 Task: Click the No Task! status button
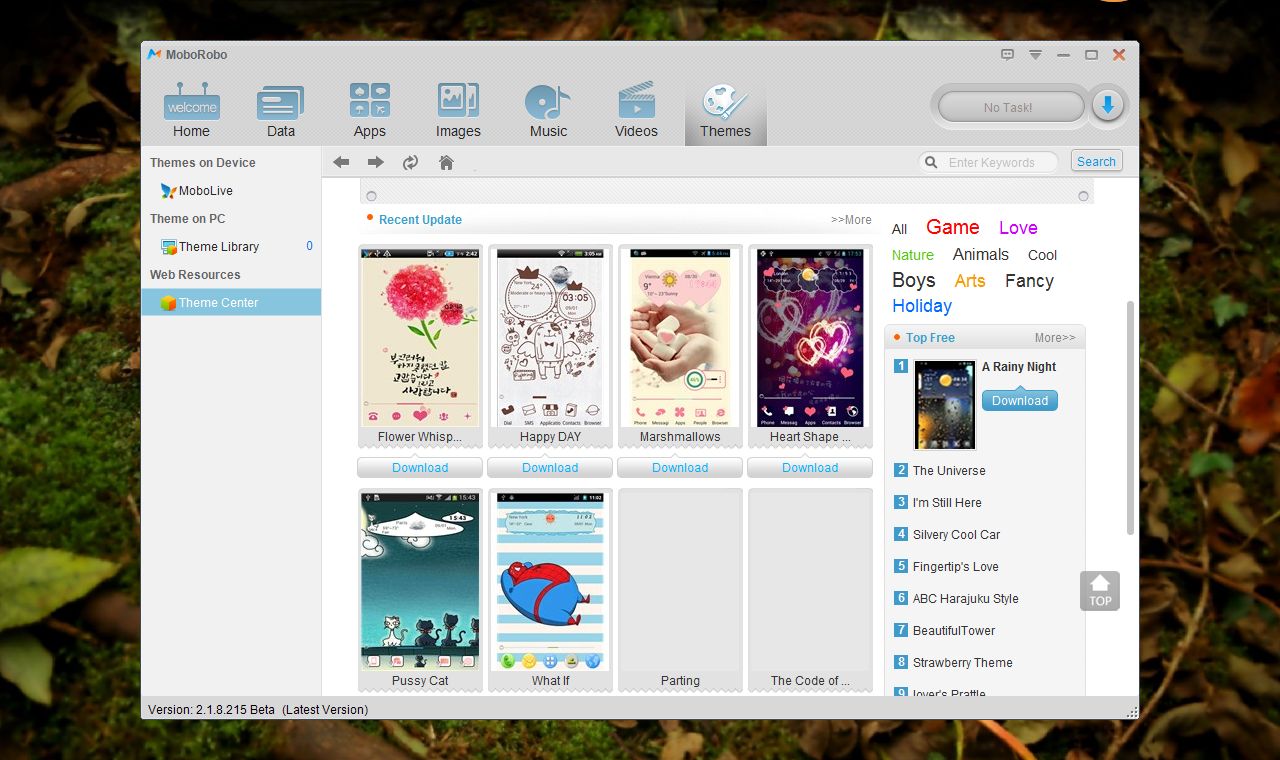point(1010,107)
